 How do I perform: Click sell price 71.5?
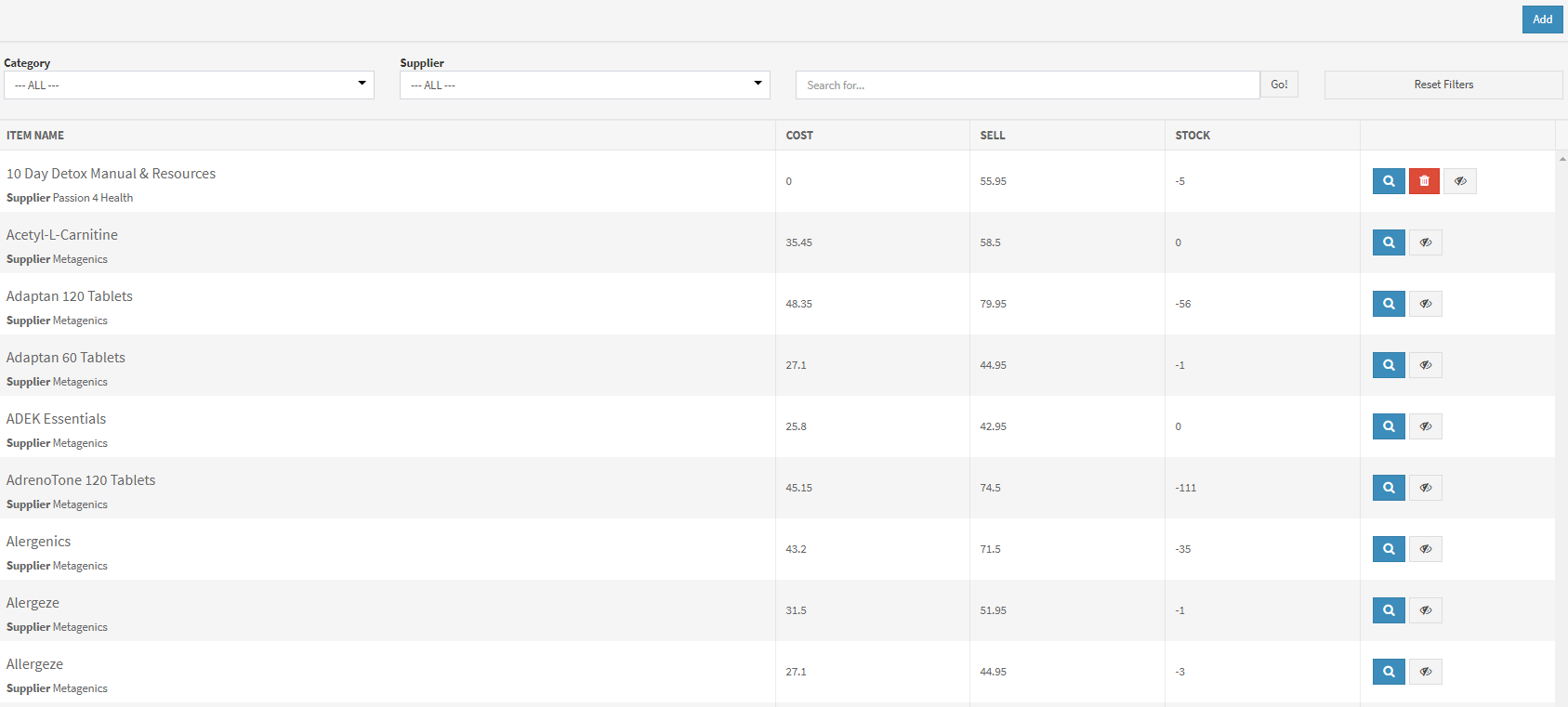990,549
